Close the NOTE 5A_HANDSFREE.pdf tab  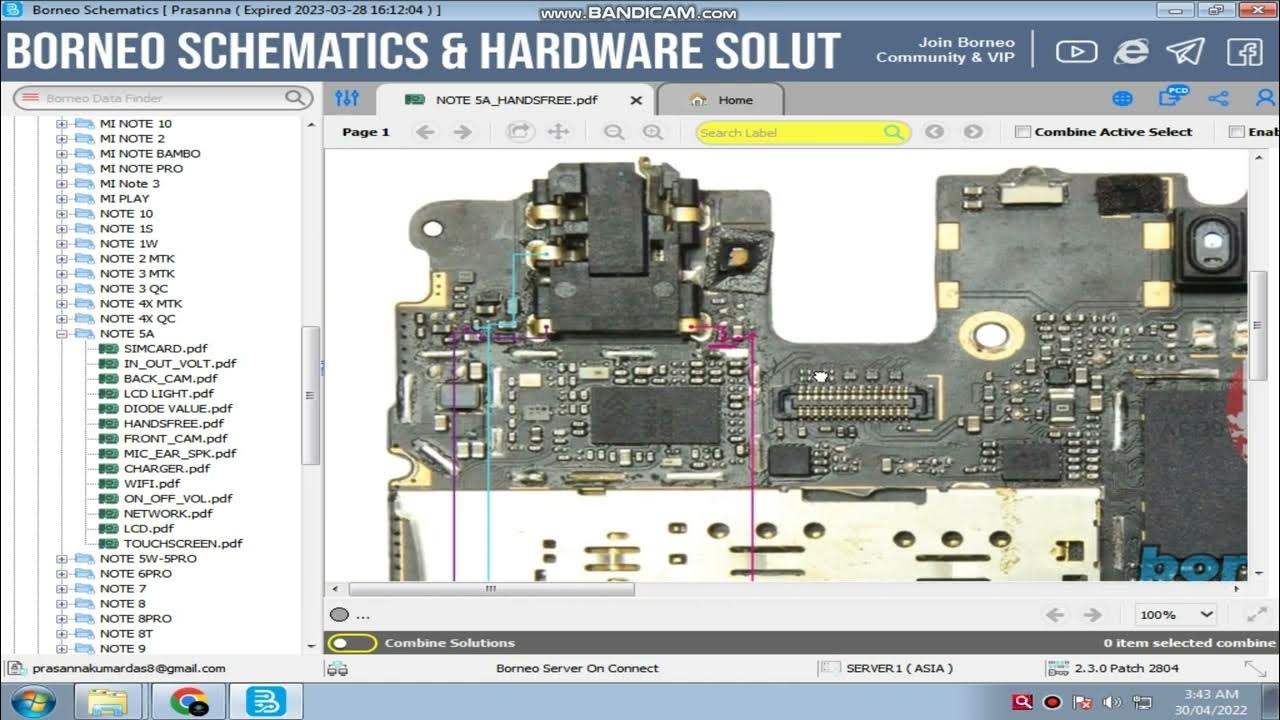pyautogui.click(x=636, y=100)
